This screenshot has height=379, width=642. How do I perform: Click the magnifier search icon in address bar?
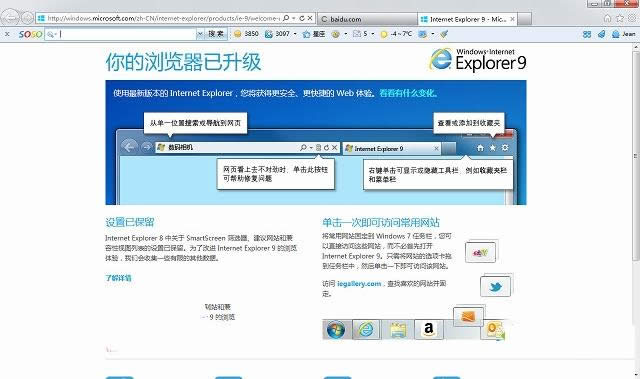coord(286,18)
